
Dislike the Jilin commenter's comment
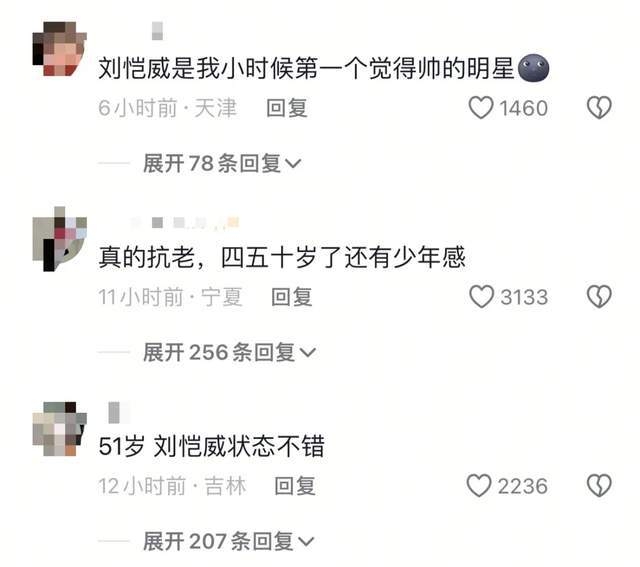pos(599,485)
